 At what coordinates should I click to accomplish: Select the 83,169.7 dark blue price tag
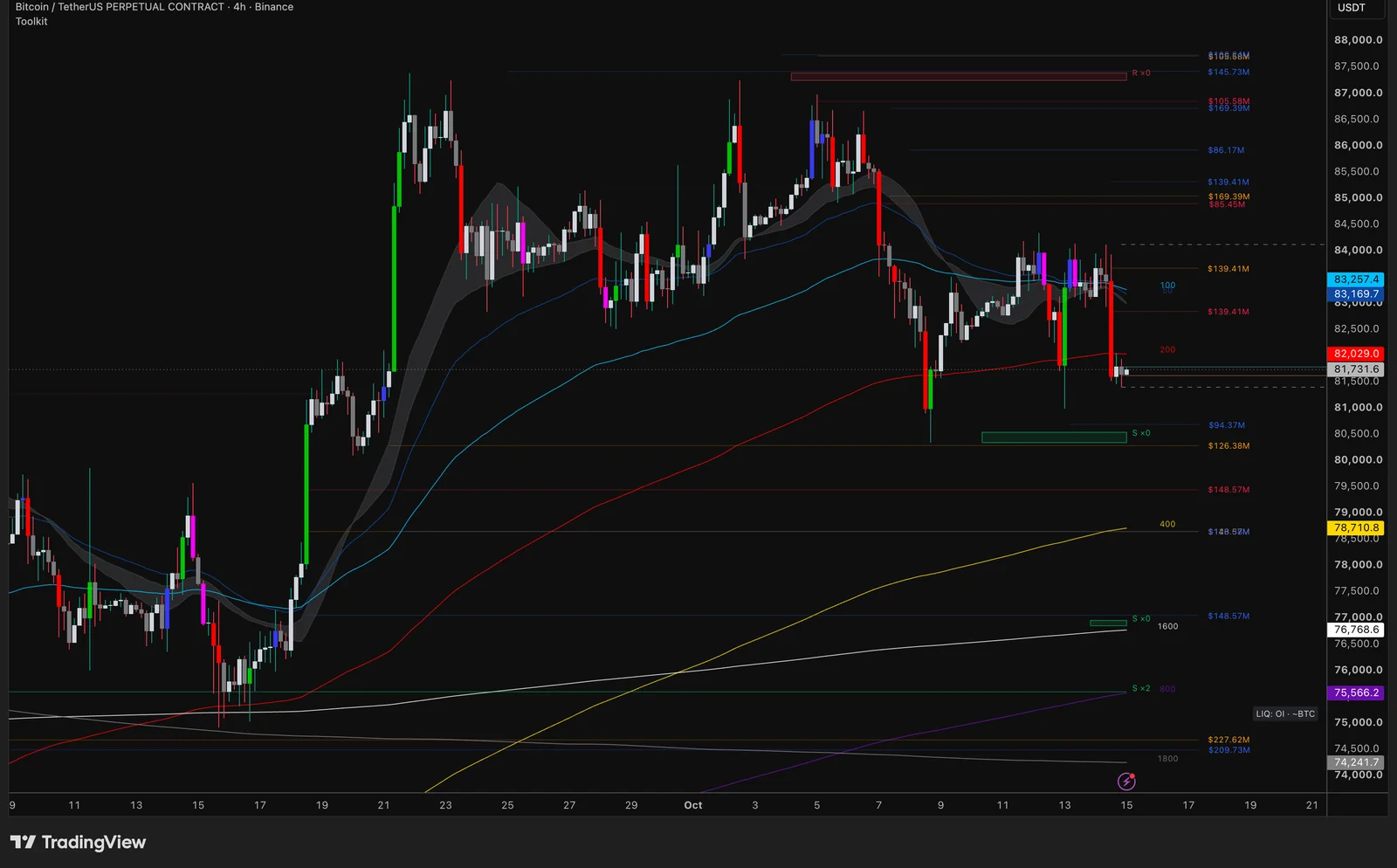1356,294
